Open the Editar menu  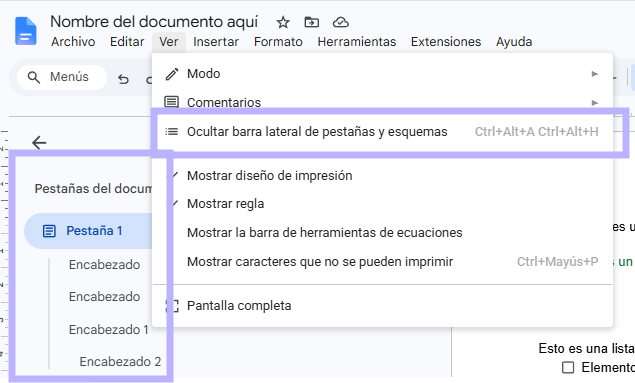pyautogui.click(x=127, y=42)
